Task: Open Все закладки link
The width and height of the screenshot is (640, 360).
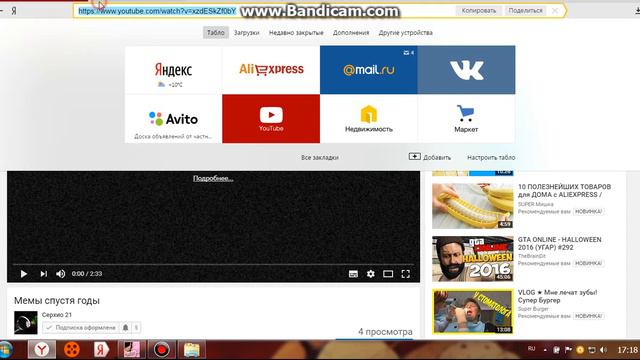Action: pyautogui.click(x=320, y=158)
